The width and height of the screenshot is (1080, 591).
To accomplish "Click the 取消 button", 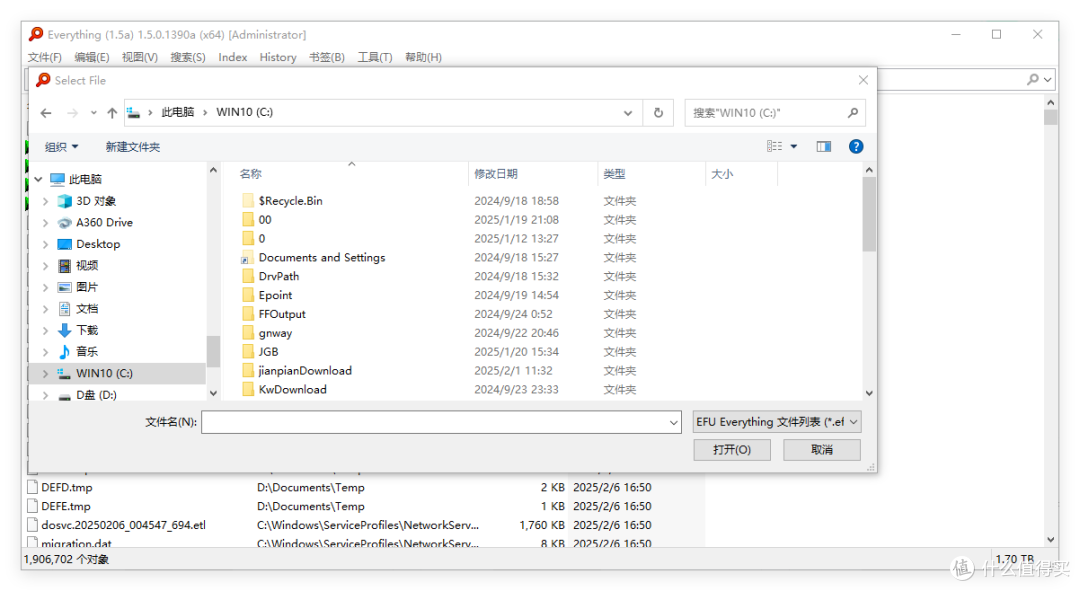I will coord(822,450).
